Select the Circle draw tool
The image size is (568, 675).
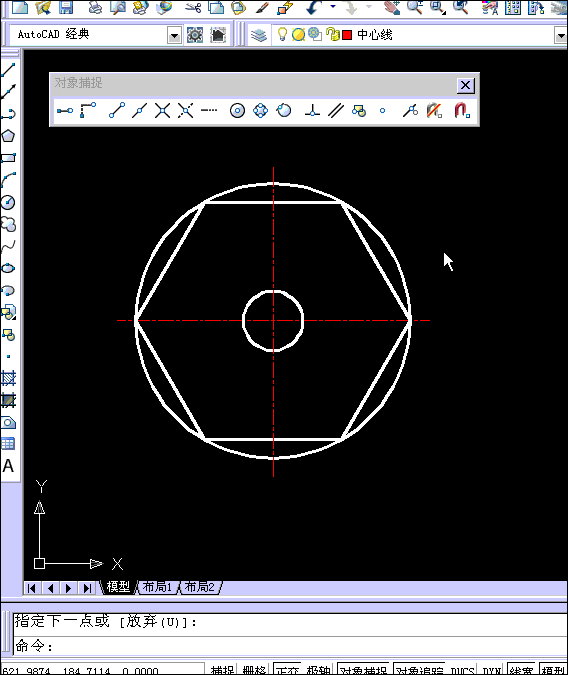pyautogui.click(x=8, y=202)
